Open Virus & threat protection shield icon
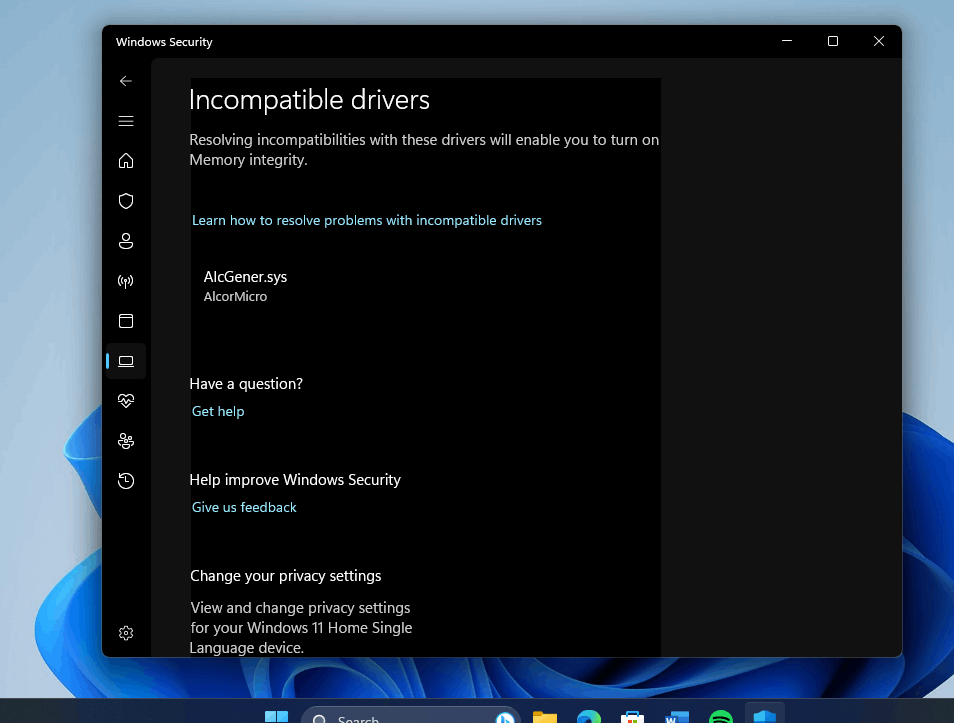Viewport: 954px width, 723px height. tap(126, 201)
